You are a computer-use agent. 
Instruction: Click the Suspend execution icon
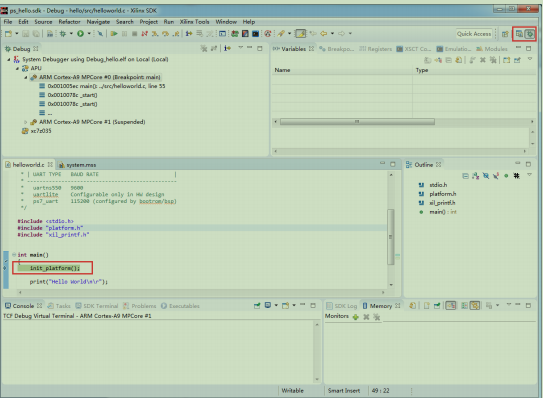click(x=124, y=34)
